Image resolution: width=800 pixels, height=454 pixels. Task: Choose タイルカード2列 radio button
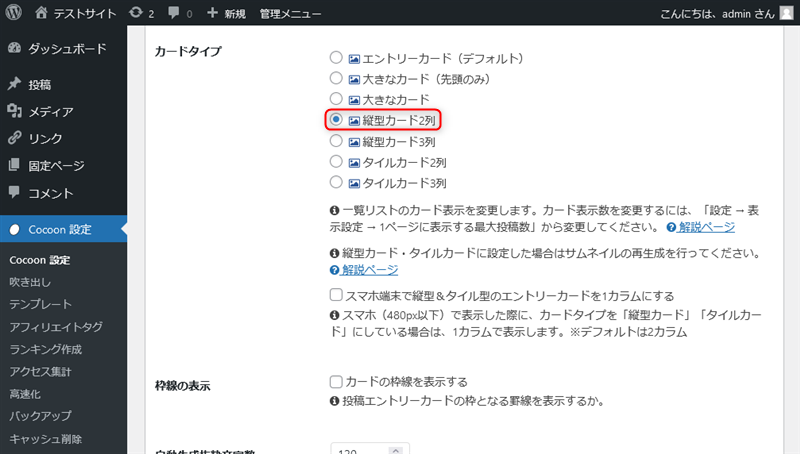click(336, 162)
